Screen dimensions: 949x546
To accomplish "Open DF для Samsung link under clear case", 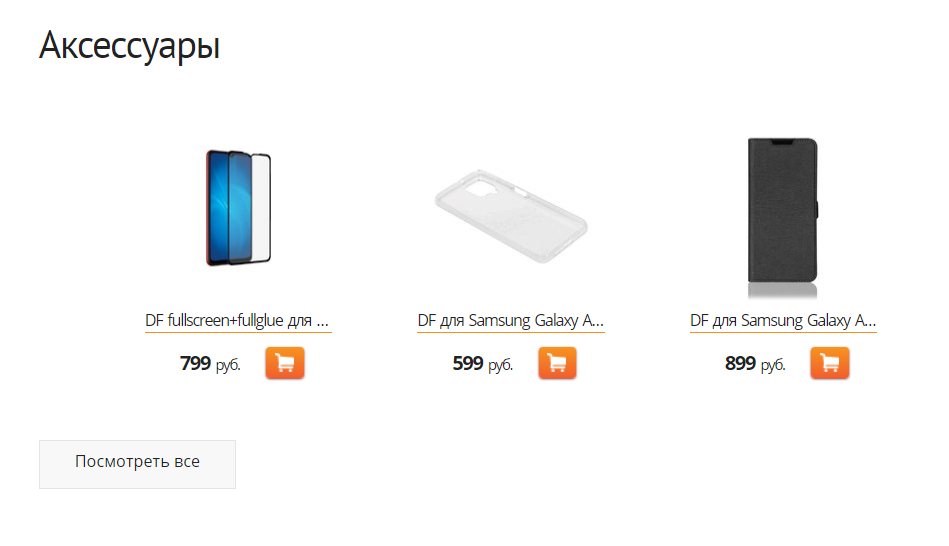I will tap(511, 320).
